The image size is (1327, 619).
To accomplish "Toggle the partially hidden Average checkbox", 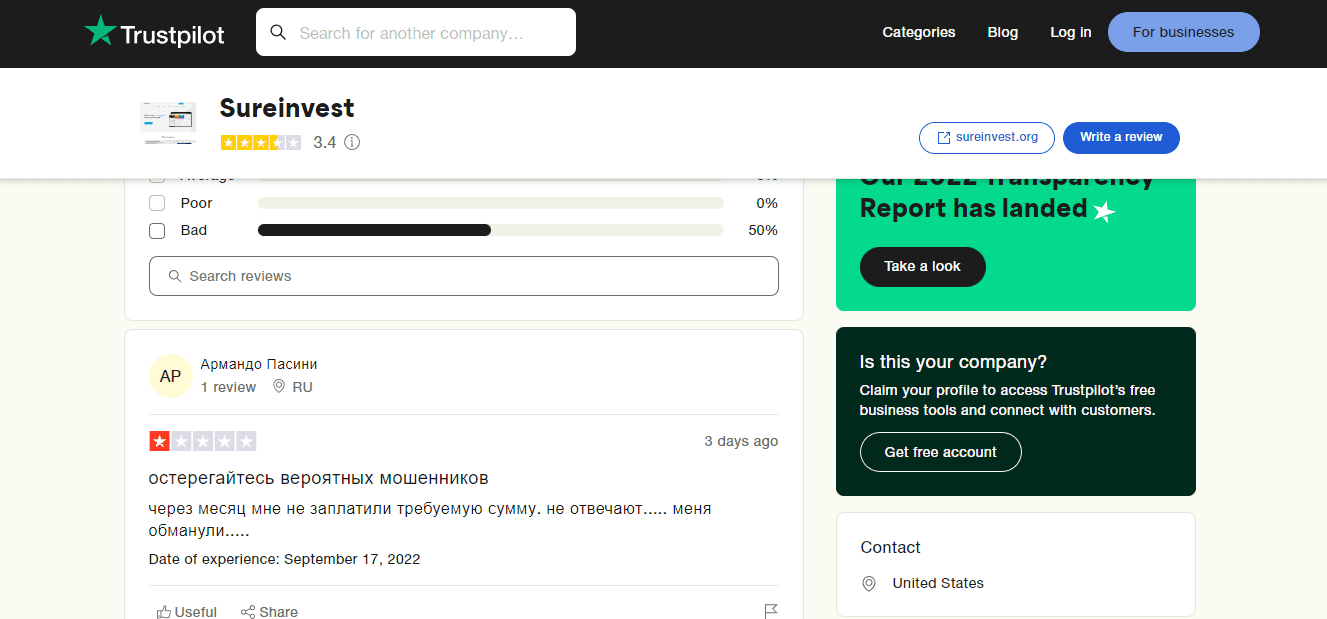I will (x=157, y=179).
